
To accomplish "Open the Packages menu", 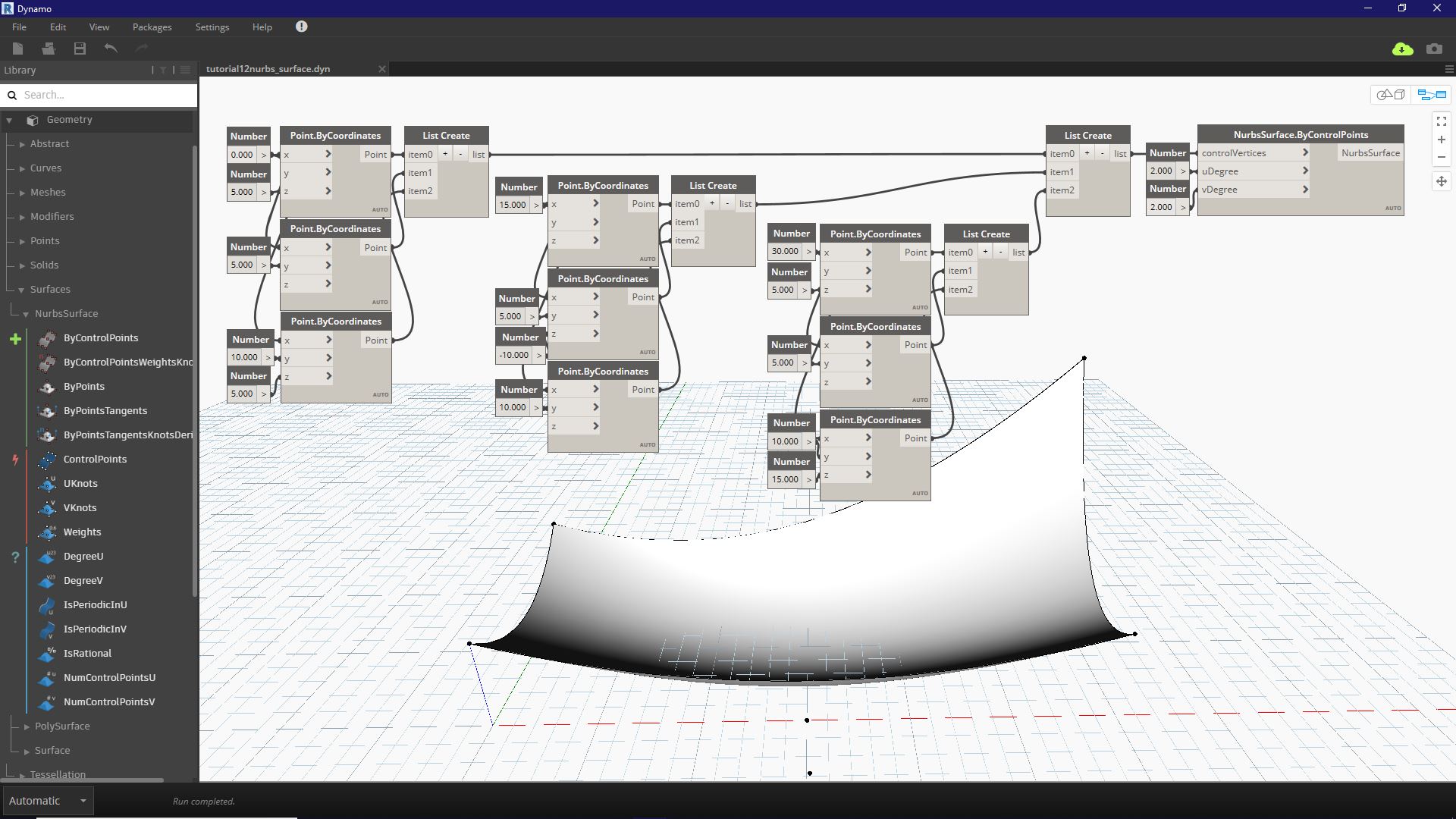I will tap(152, 27).
